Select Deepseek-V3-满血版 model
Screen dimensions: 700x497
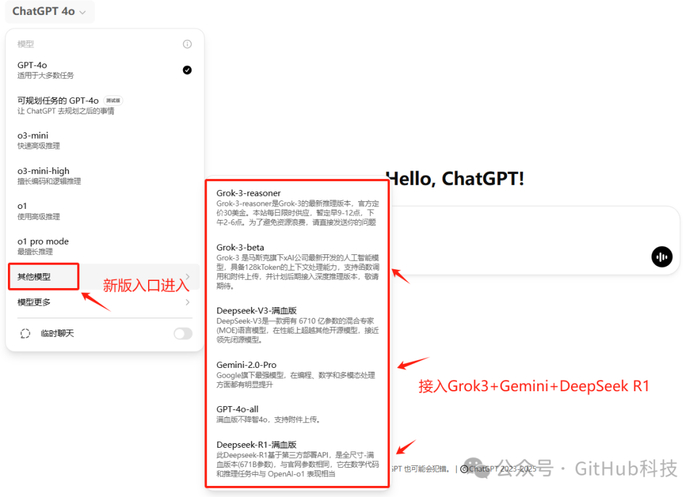click(x=297, y=325)
